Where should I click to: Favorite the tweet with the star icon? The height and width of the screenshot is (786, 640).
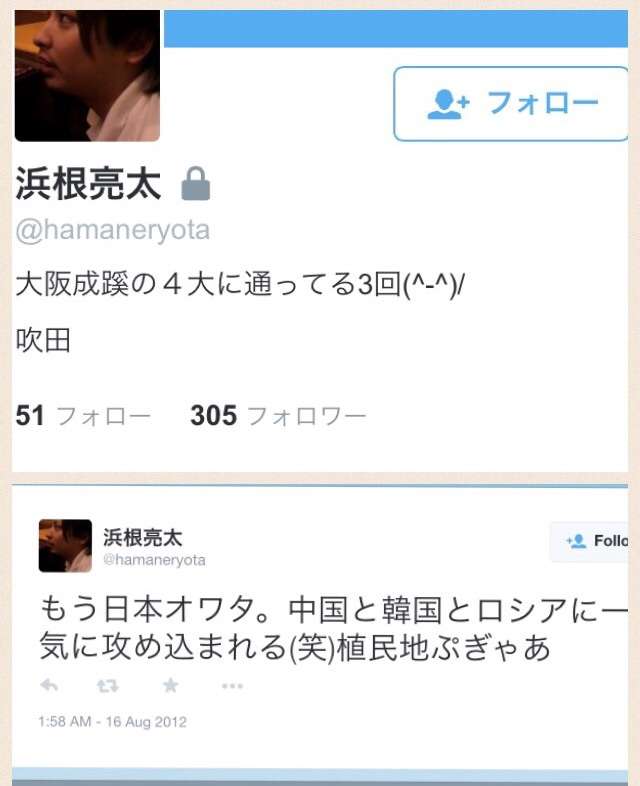[170, 685]
